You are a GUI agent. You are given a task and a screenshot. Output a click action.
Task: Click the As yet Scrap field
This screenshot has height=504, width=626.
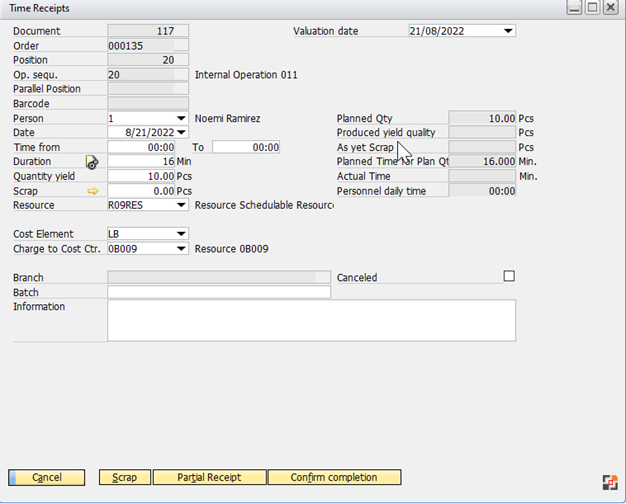click(x=482, y=147)
